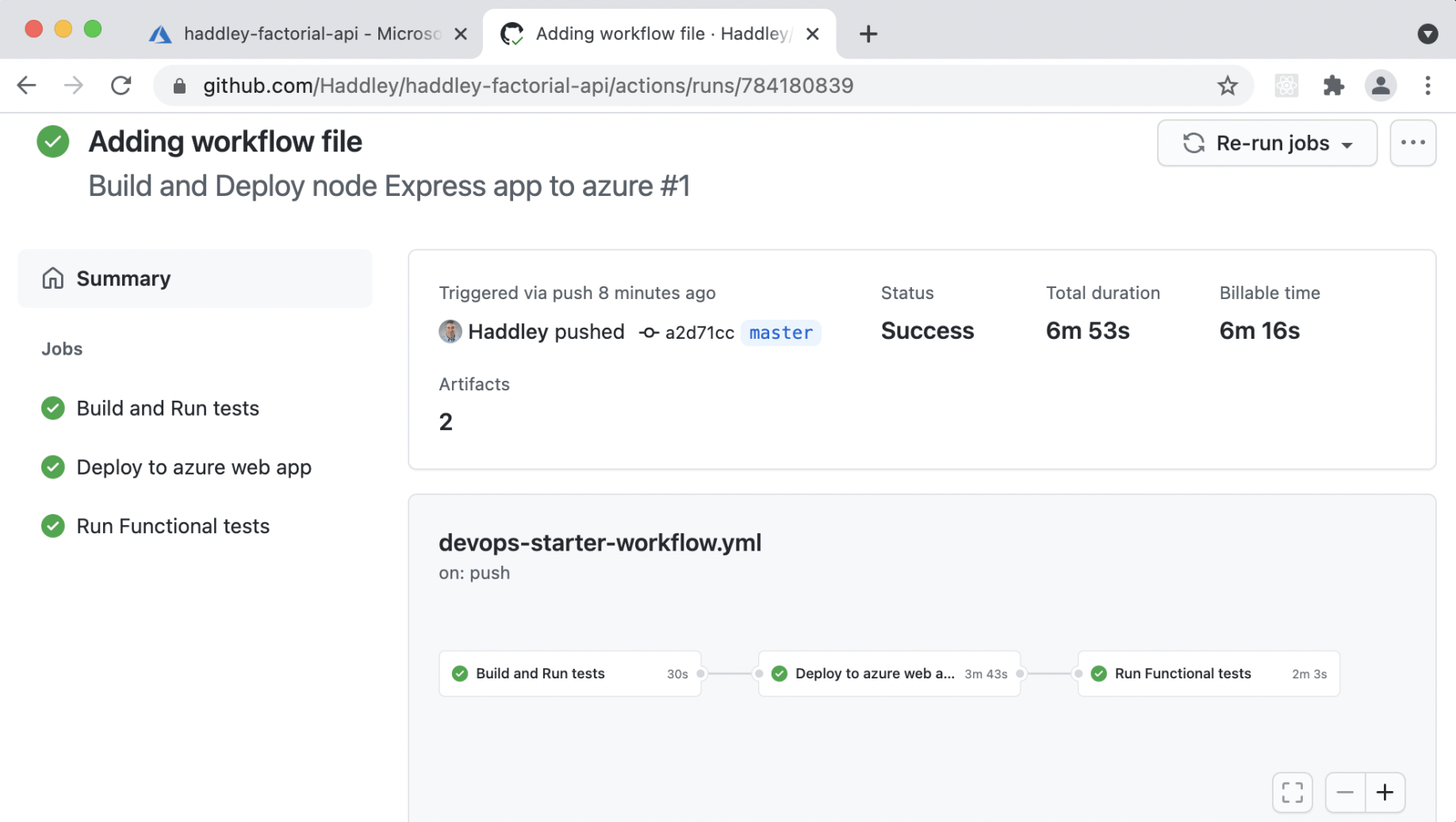Open the Deploy to azure web app job
The height and width of the screenshot is (822, 1456).
193,467
